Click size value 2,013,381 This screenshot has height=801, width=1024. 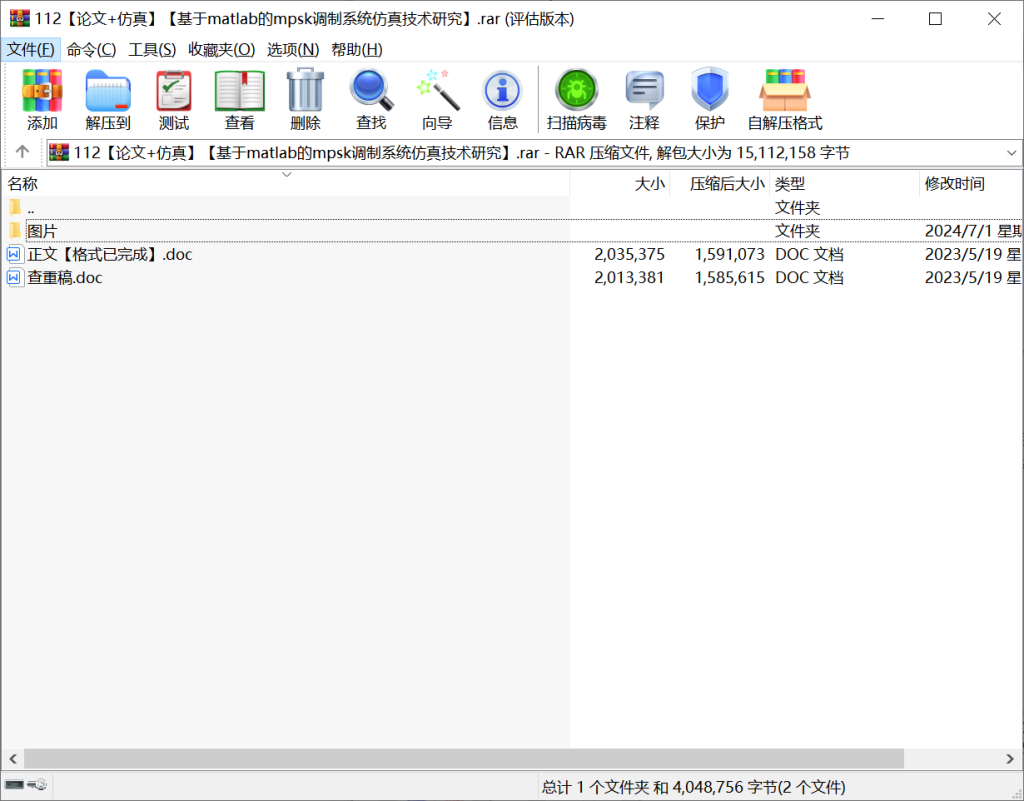(x=629, y=277)
